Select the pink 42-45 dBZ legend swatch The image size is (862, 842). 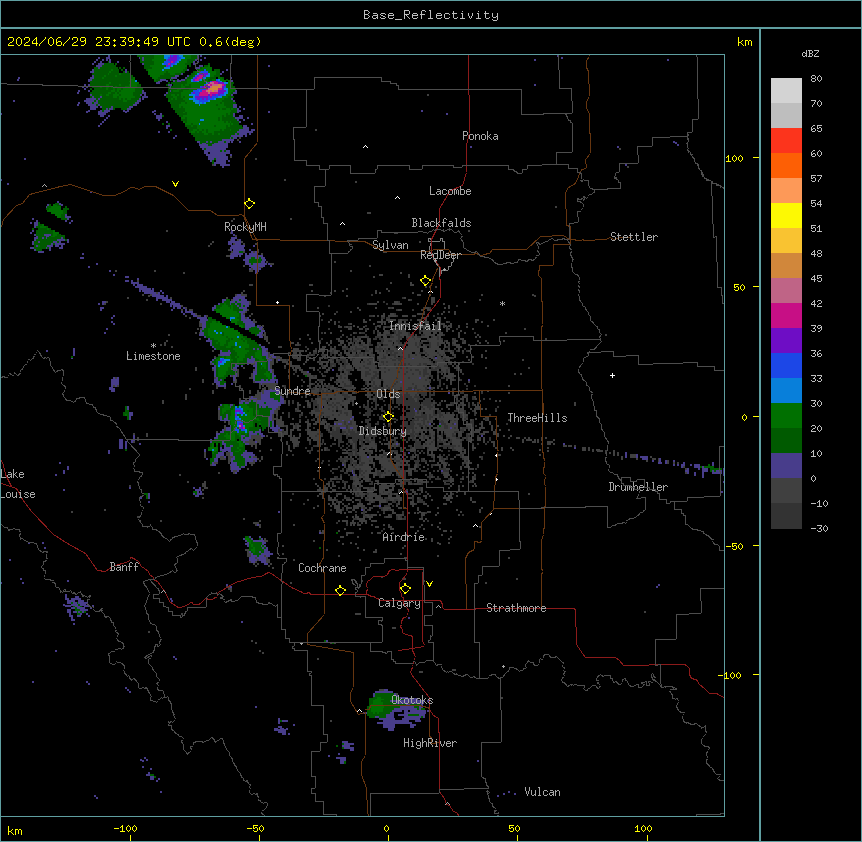pos(786,291)
